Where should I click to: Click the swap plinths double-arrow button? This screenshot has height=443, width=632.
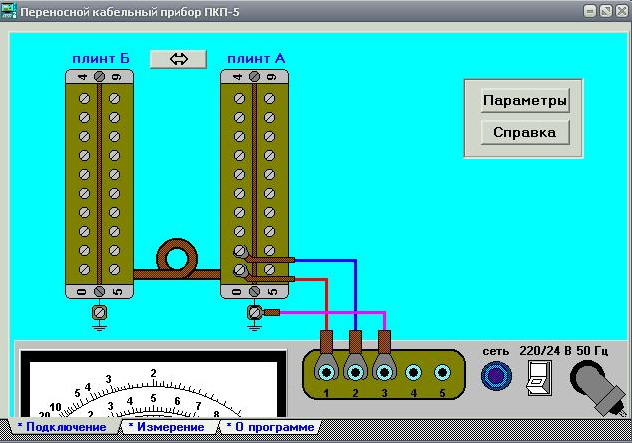(x=178, y=59)
